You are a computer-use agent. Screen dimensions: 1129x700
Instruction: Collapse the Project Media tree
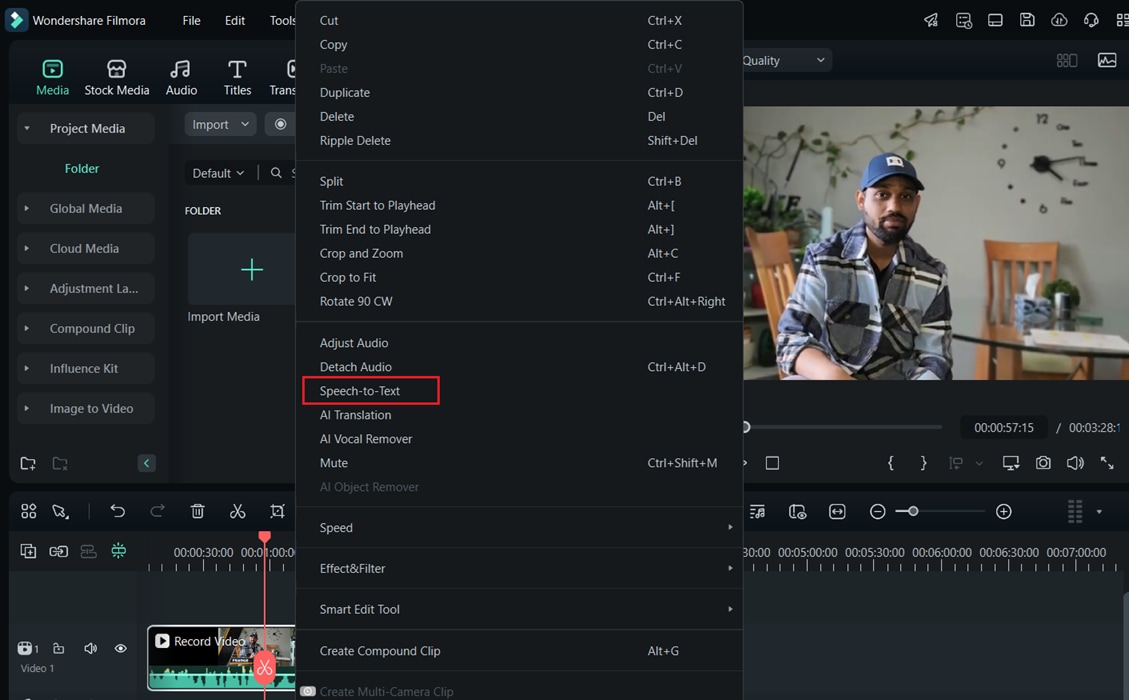[x=27, y=128]
